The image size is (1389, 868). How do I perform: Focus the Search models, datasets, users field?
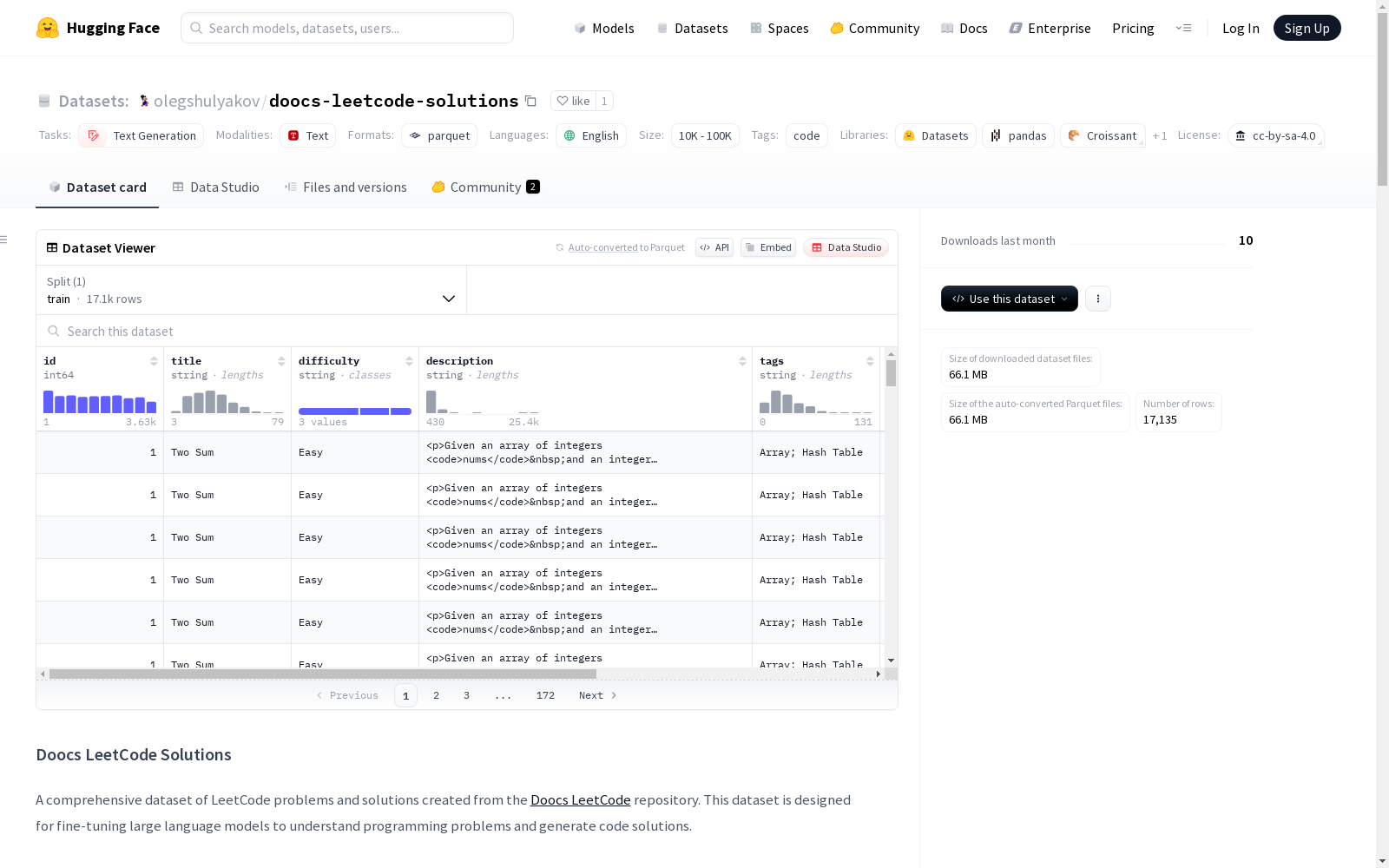[x=347, y=28]
